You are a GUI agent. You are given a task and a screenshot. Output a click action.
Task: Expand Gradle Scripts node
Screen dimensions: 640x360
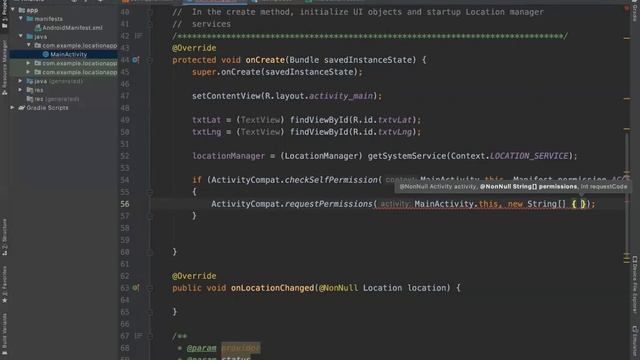point(12,108)
